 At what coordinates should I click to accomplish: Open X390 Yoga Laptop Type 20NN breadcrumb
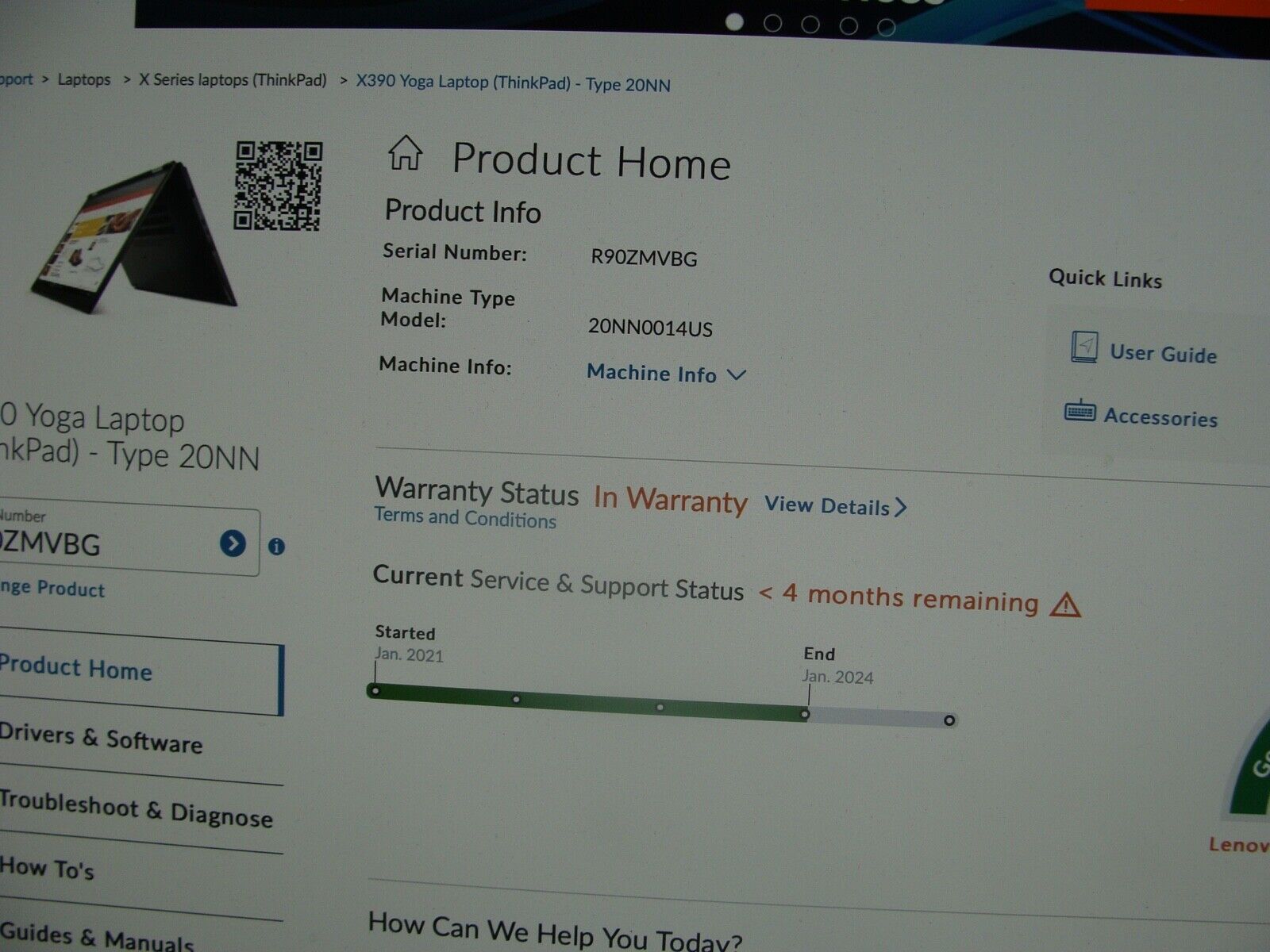(513, 83)
